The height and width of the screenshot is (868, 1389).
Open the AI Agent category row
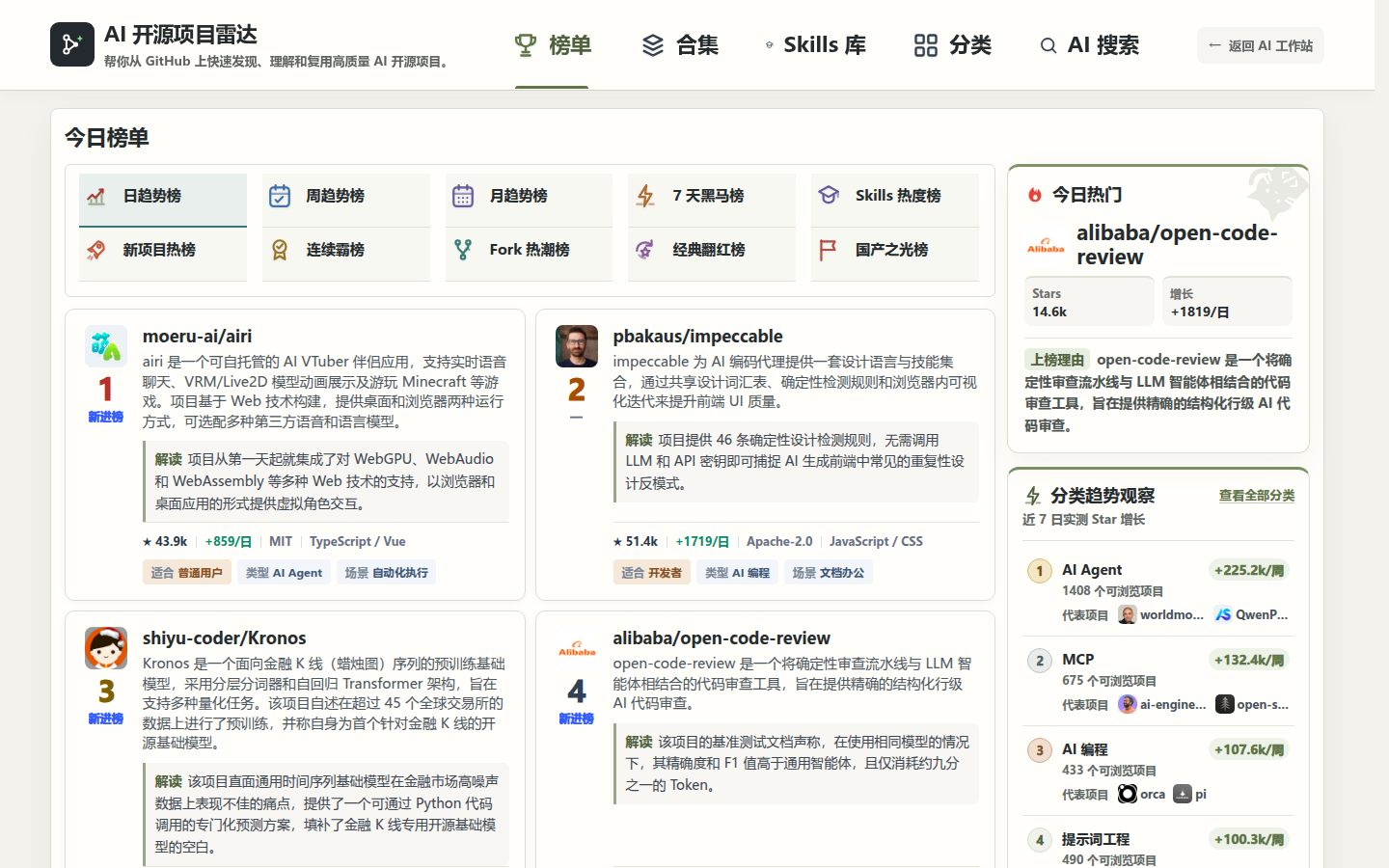(1157, 592)
